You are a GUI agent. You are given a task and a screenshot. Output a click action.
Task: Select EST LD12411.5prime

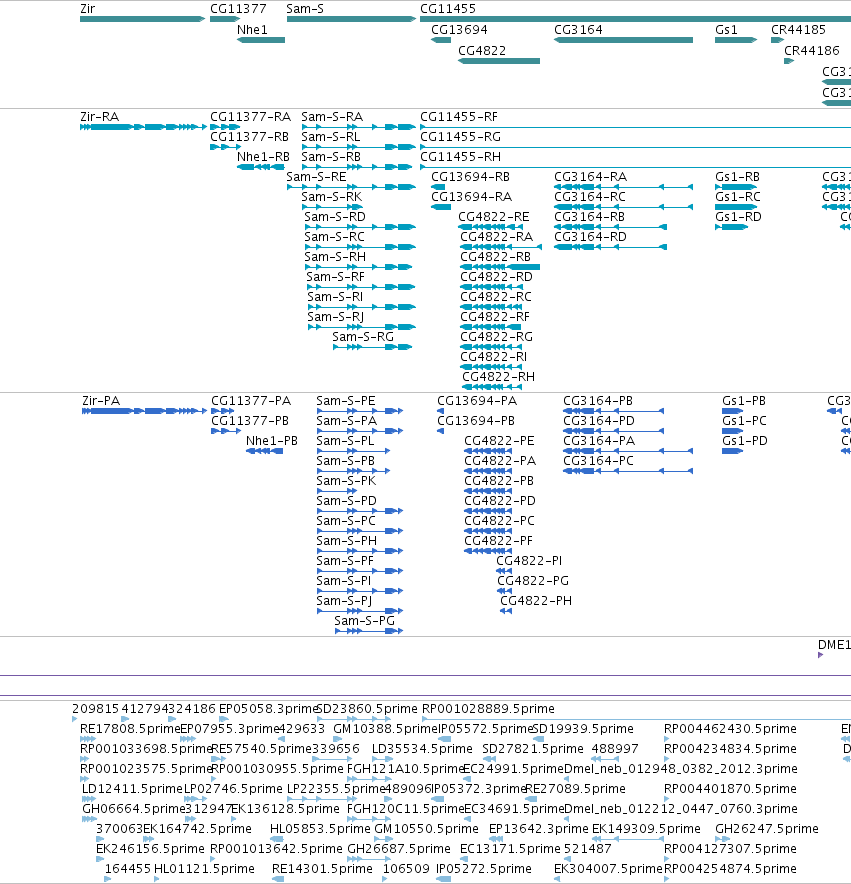coord(132,789)
